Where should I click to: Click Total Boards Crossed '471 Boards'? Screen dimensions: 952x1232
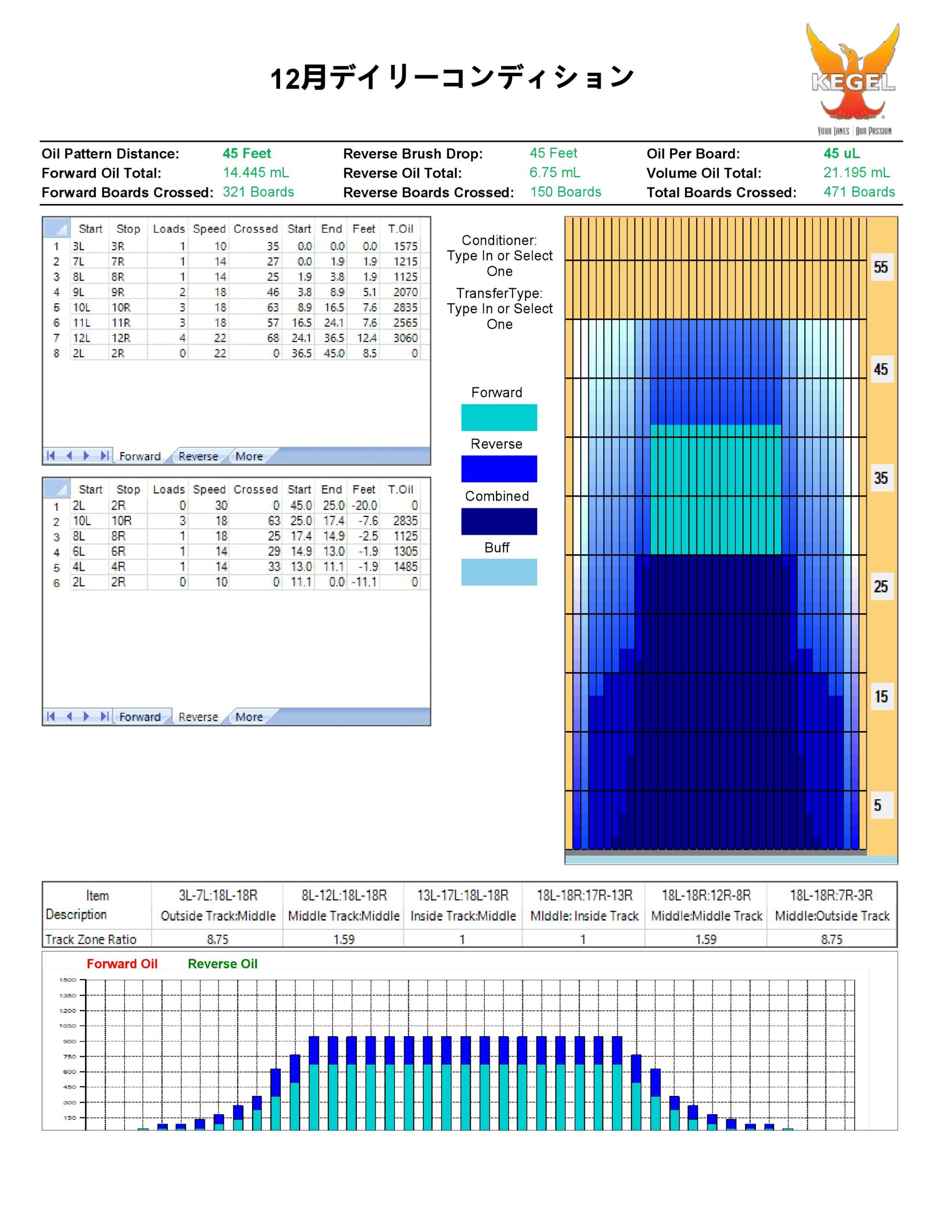pyautogui.click(x=859, y=192)
